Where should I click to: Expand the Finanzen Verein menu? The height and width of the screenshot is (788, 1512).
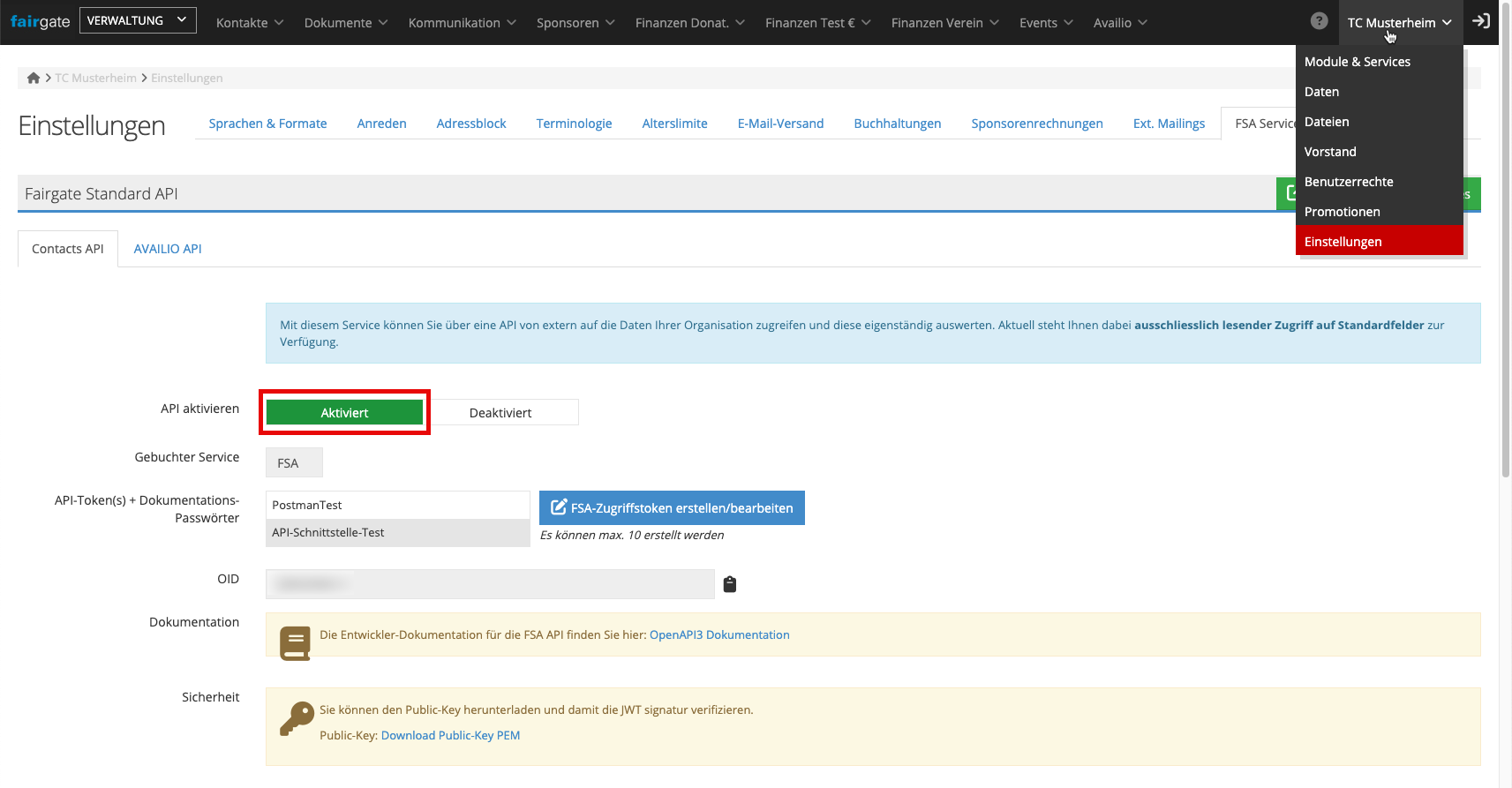pos(944,23)
